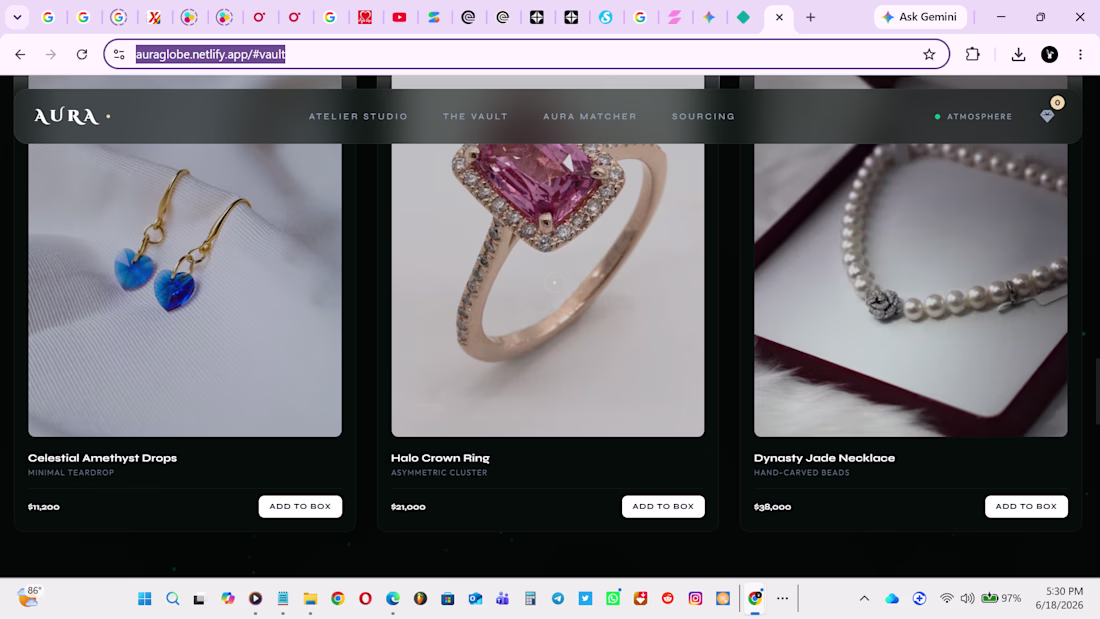
Task: Open Calculator from the taskbar
Action: pos(530,598)
